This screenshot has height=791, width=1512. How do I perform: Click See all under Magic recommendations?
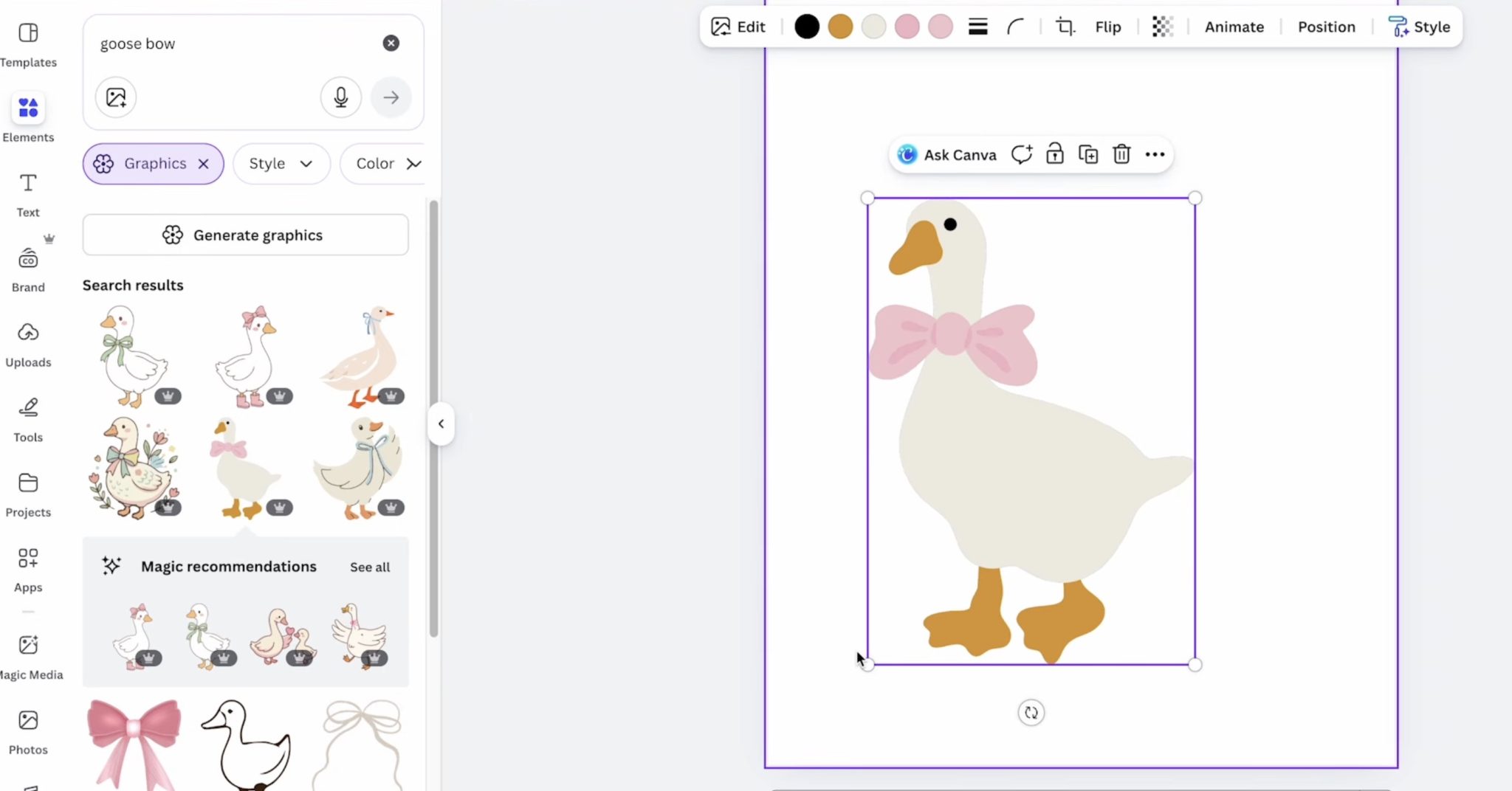(x=369, y=567)
